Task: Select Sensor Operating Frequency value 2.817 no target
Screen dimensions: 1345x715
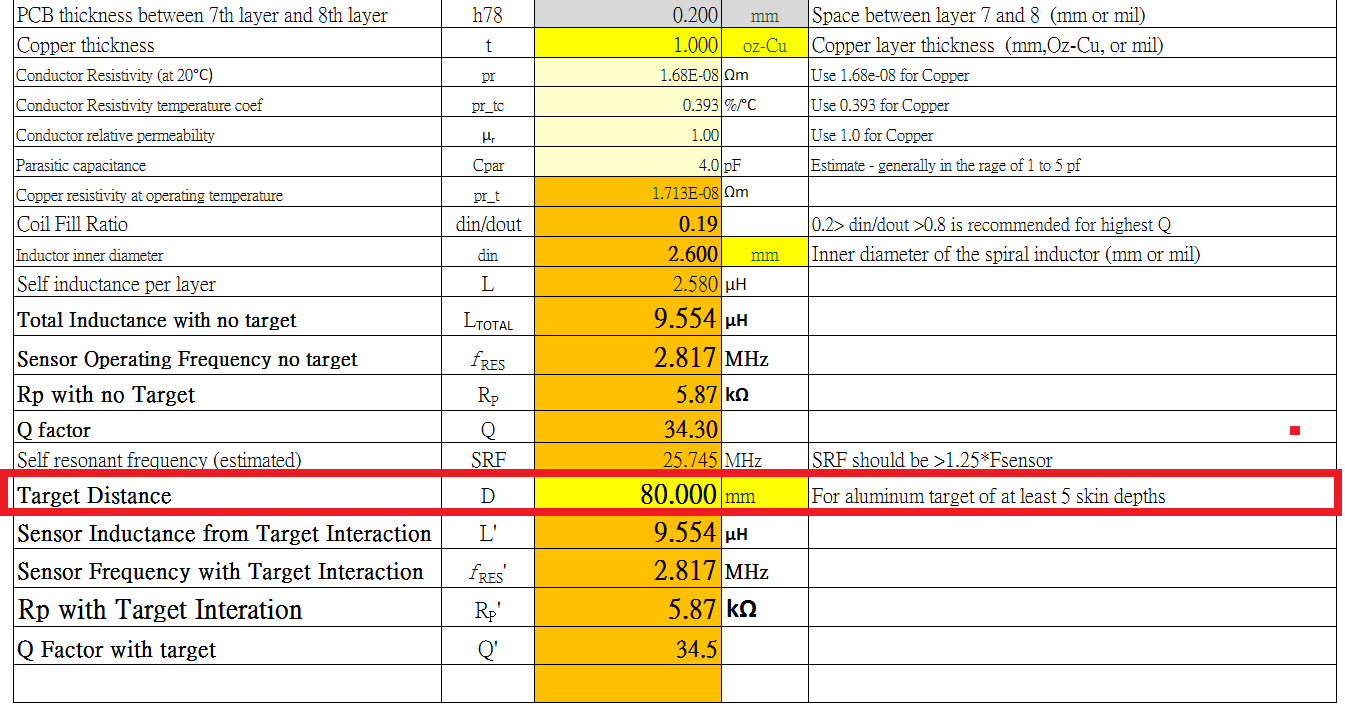Action: pyautogui.click(x=628, y=357)
